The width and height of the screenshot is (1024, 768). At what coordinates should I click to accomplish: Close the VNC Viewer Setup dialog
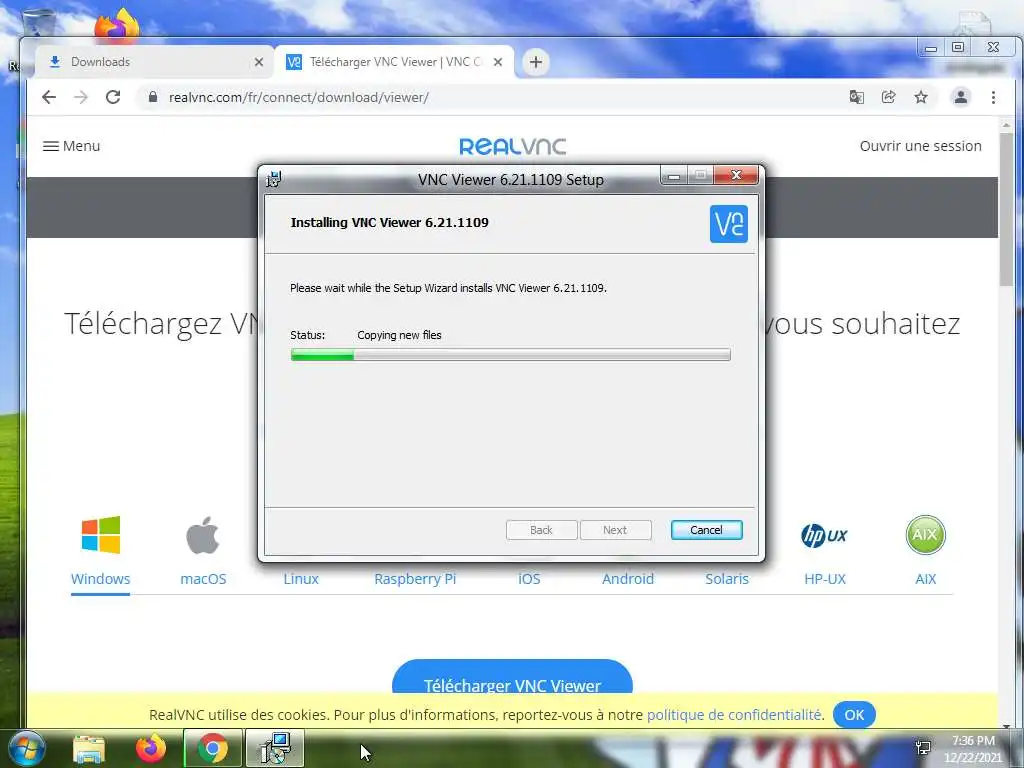point(736,175)
